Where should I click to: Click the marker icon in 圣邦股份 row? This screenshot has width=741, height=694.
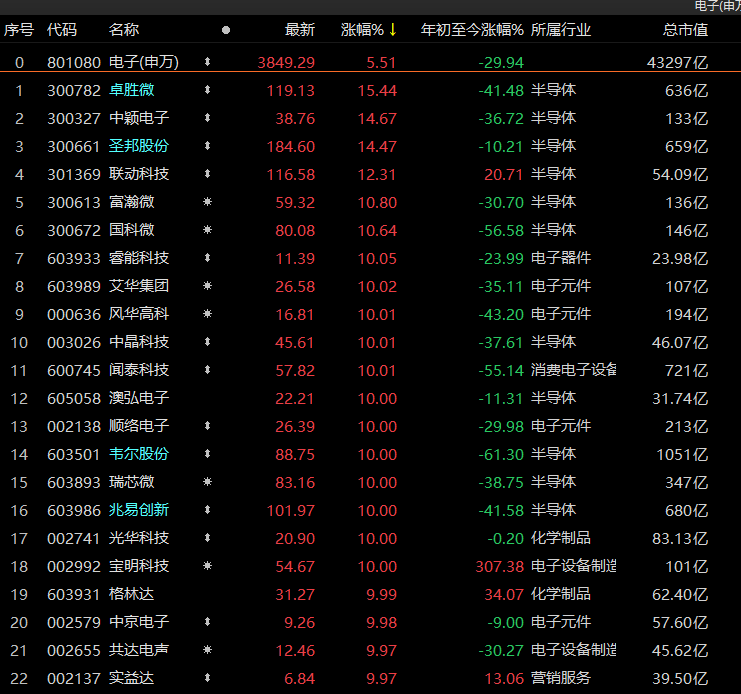point(207,146)
